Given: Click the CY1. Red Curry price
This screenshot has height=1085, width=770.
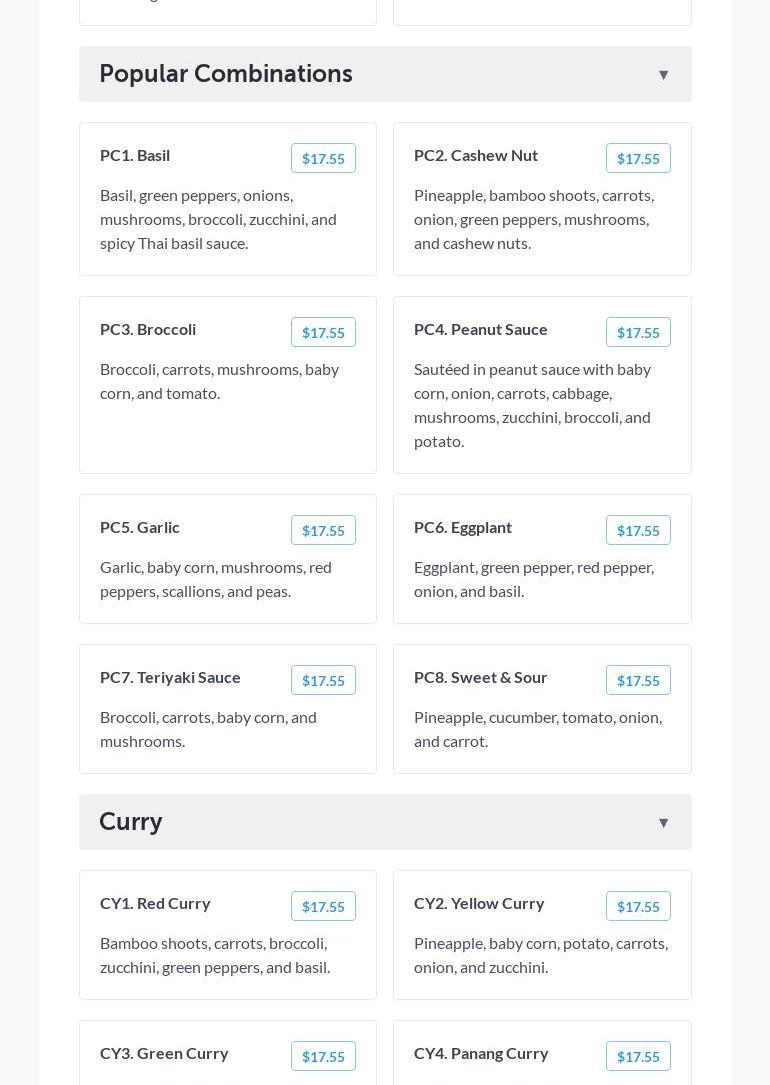Looking at the screenshot, I should point(323,906).
